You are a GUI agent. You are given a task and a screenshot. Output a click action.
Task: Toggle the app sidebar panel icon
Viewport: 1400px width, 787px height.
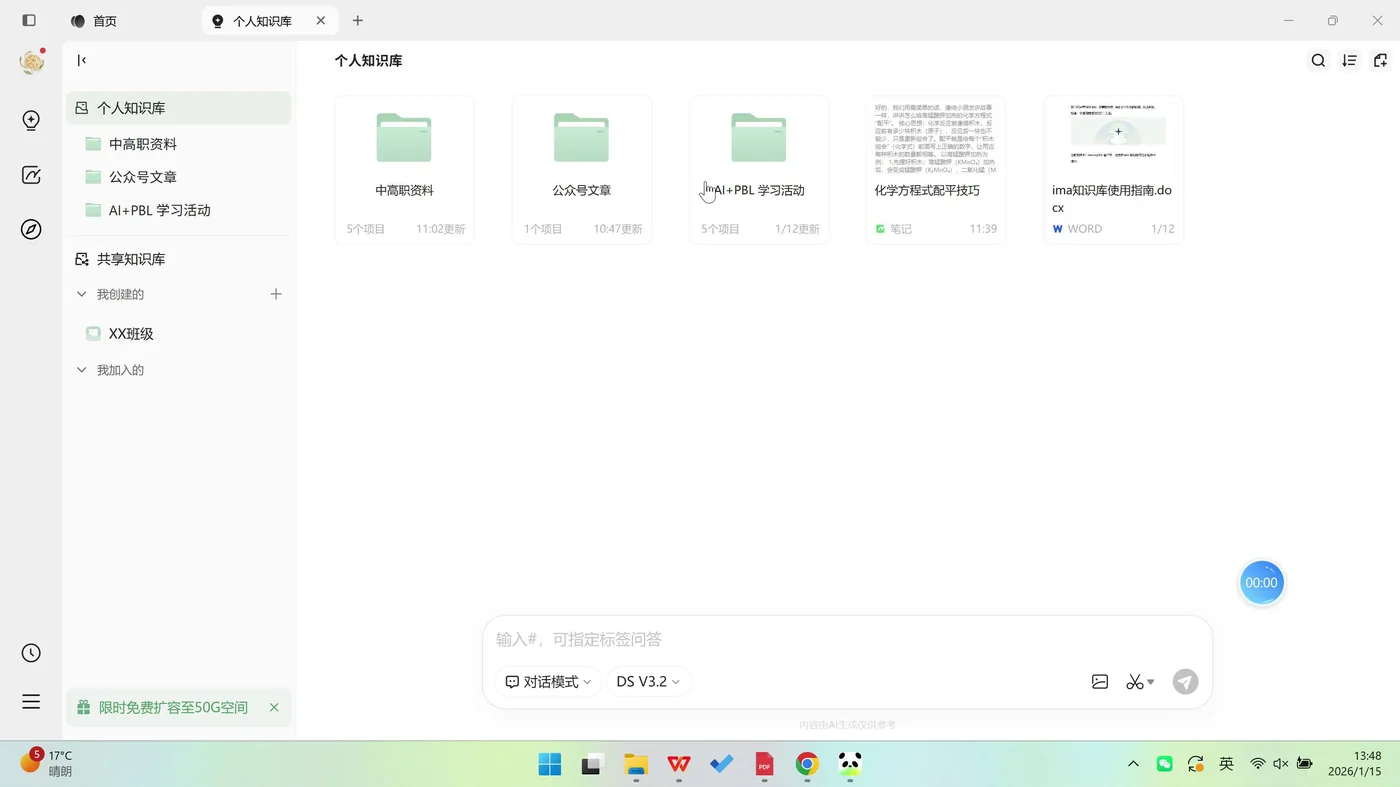29,20
